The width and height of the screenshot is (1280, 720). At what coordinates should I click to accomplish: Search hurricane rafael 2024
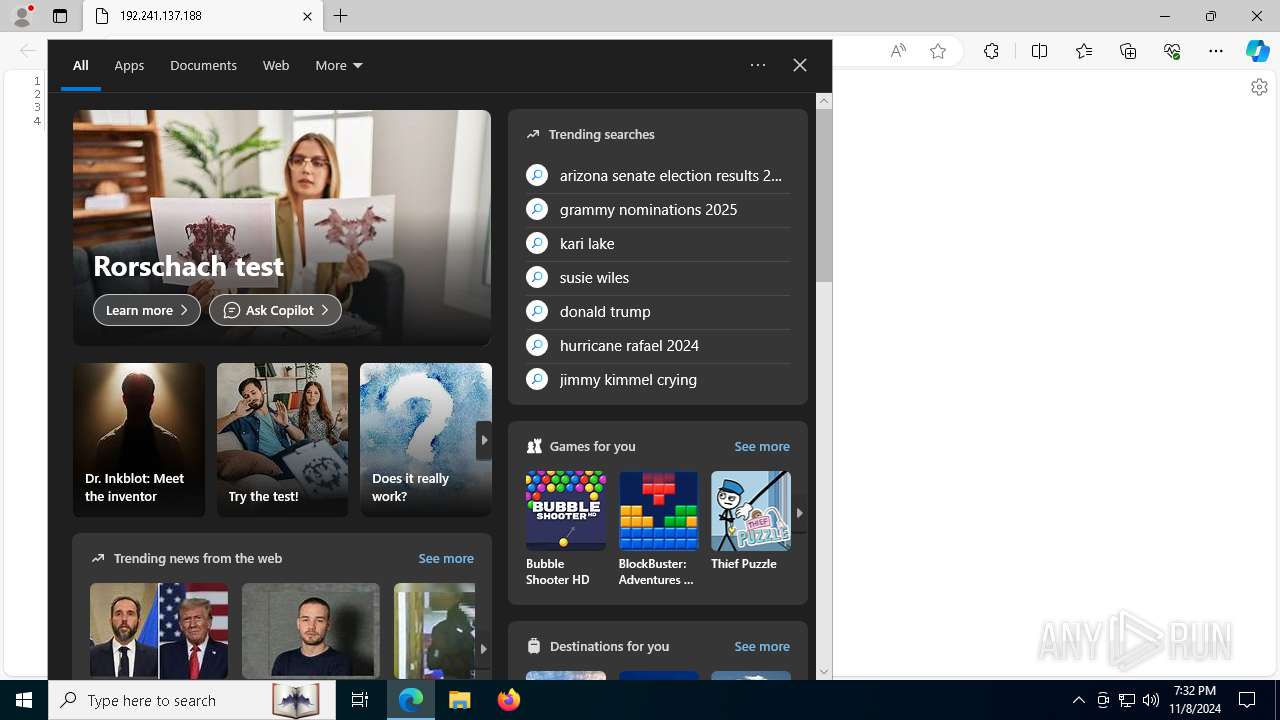tap(658, 345)
